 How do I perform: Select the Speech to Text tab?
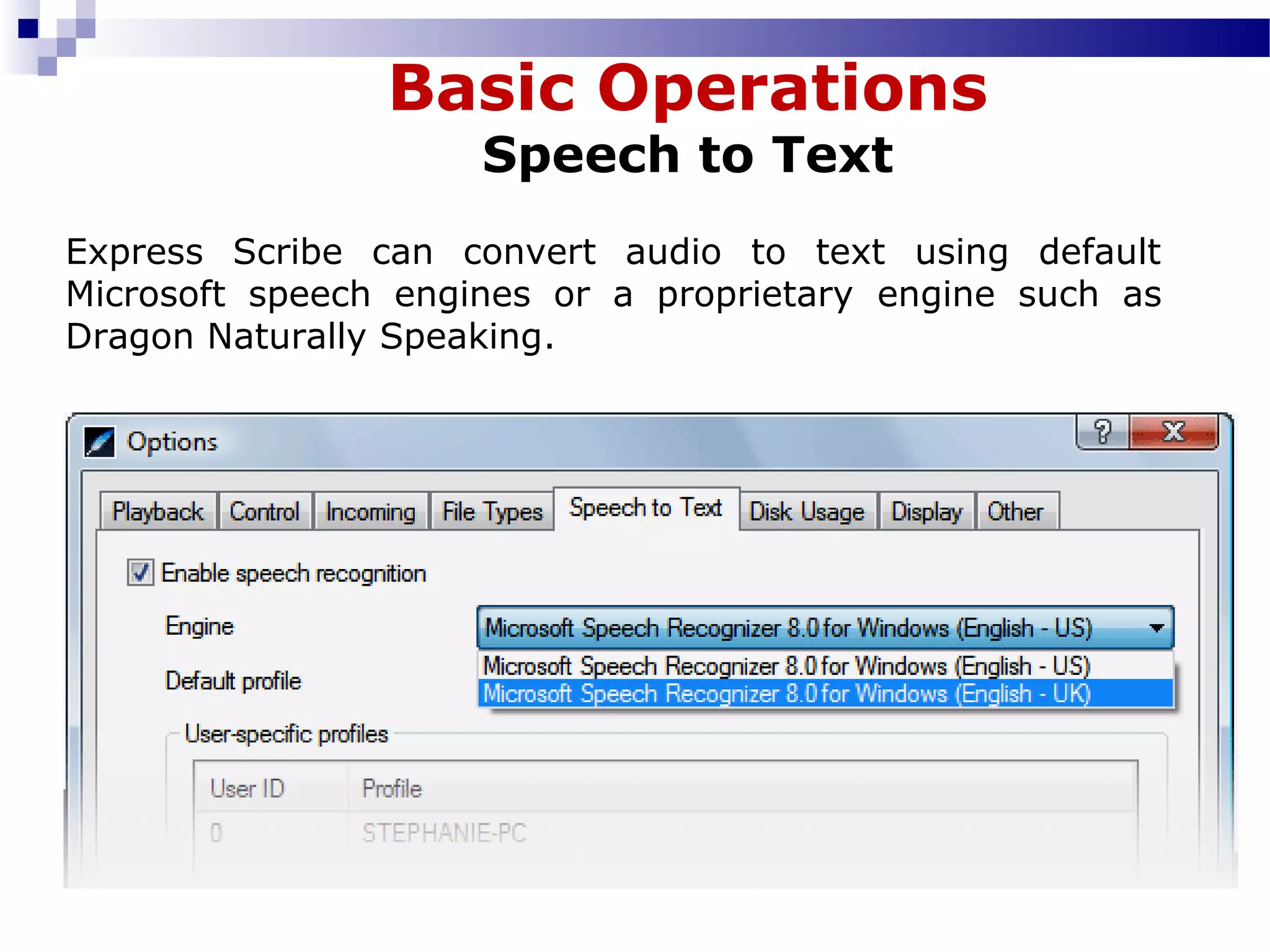[x=646, y=508]
